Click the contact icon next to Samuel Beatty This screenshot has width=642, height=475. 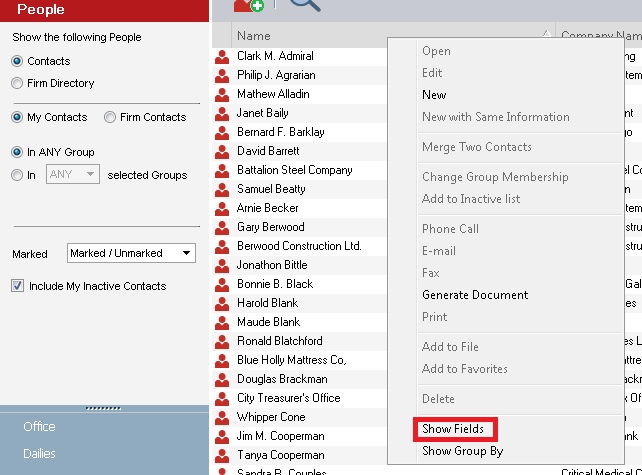[x=222, y=190]
